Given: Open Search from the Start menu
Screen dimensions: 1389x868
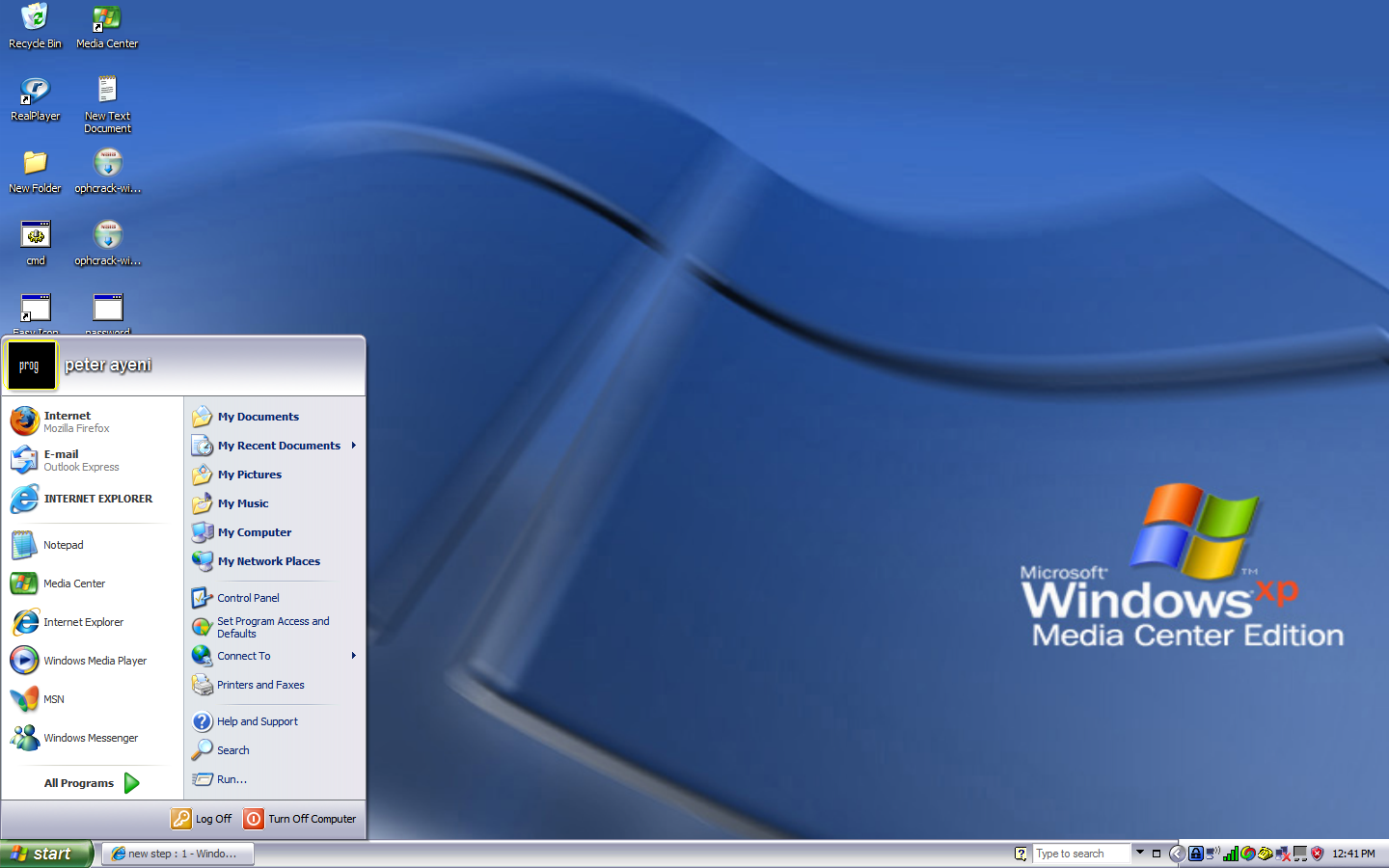Looking at the screenshot, I should (x=275, y=750).
